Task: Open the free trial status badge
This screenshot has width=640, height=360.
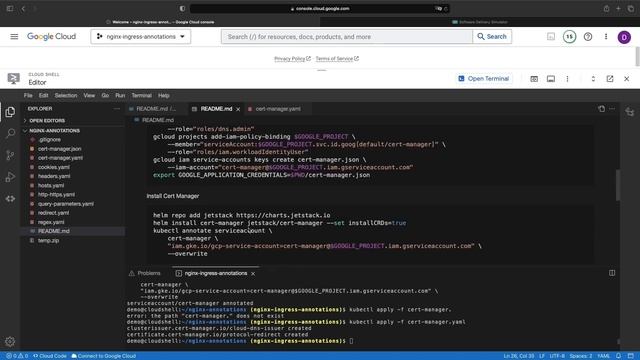Action: tap(569, 37)
